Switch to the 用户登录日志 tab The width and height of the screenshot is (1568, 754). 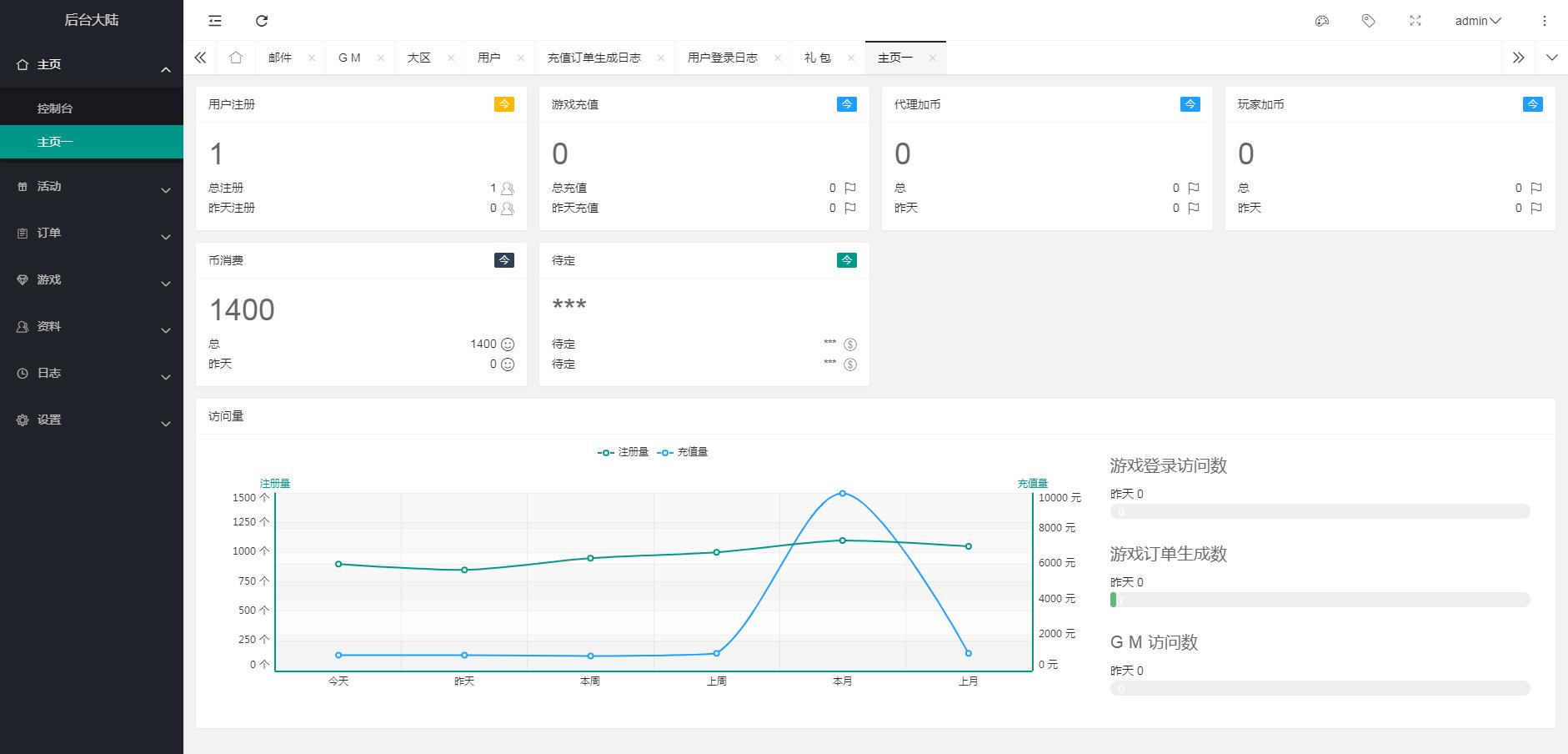722,58
